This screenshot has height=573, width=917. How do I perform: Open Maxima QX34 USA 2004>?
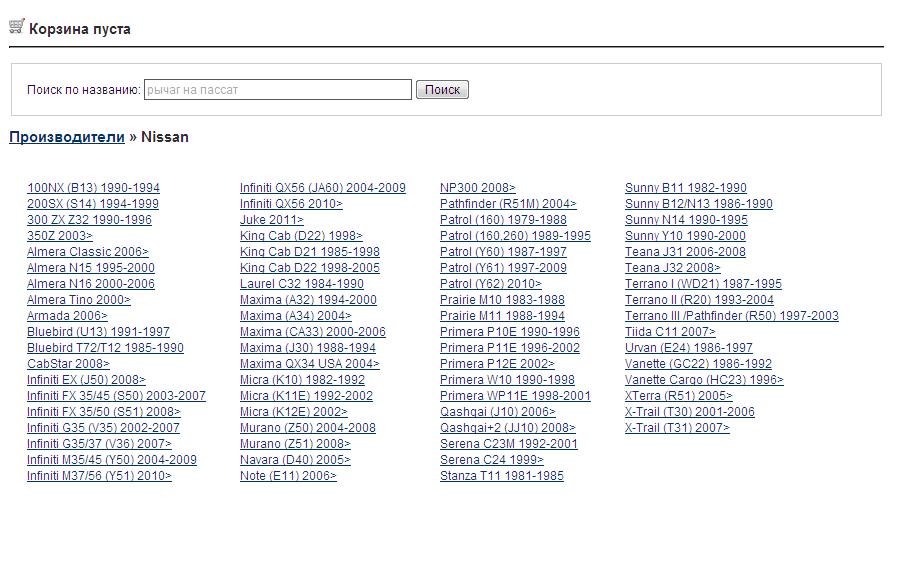[310, 364]
